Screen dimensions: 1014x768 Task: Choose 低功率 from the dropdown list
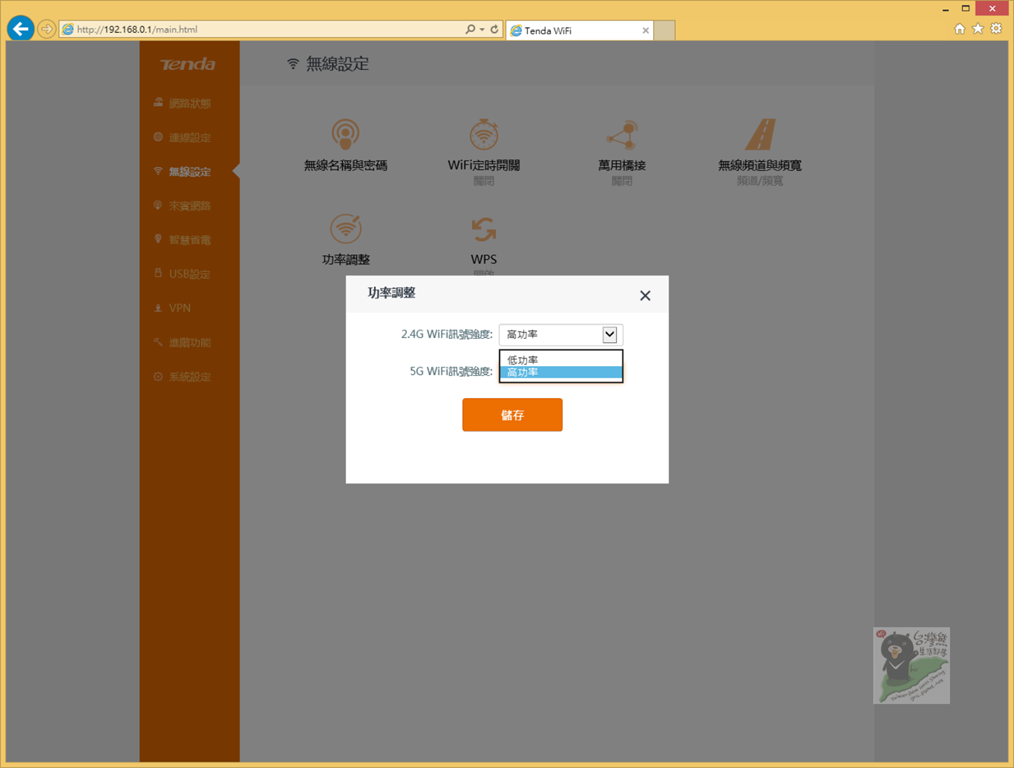[x=561, y=360]
